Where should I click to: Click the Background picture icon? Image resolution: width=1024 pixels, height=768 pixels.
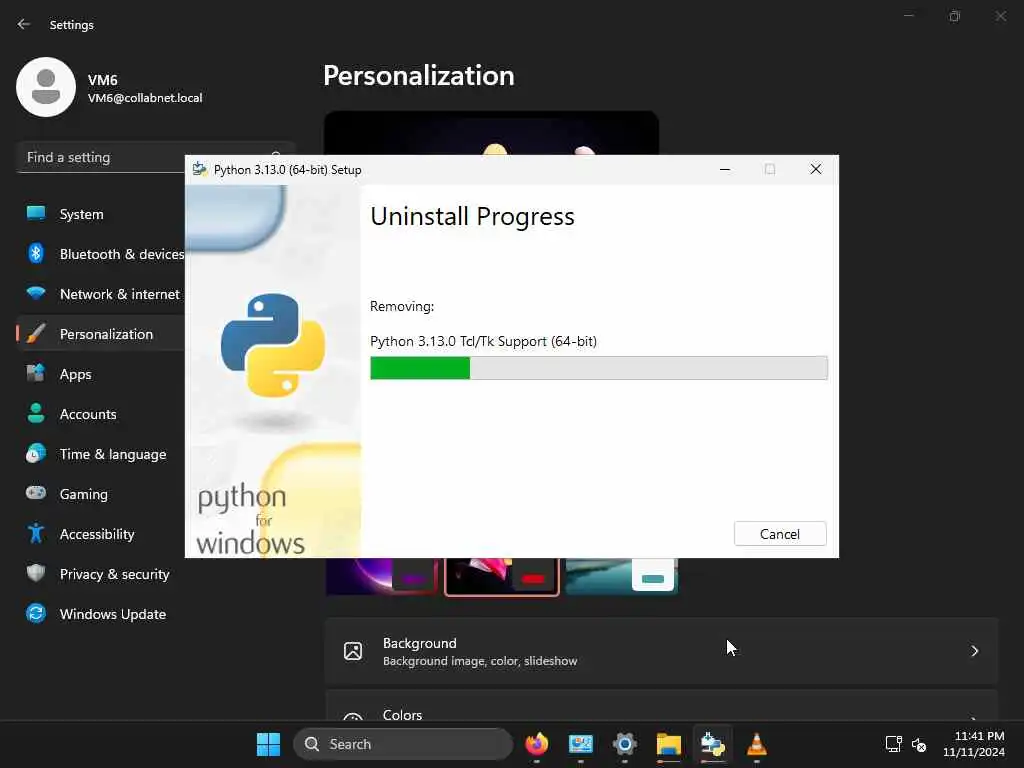353,651
